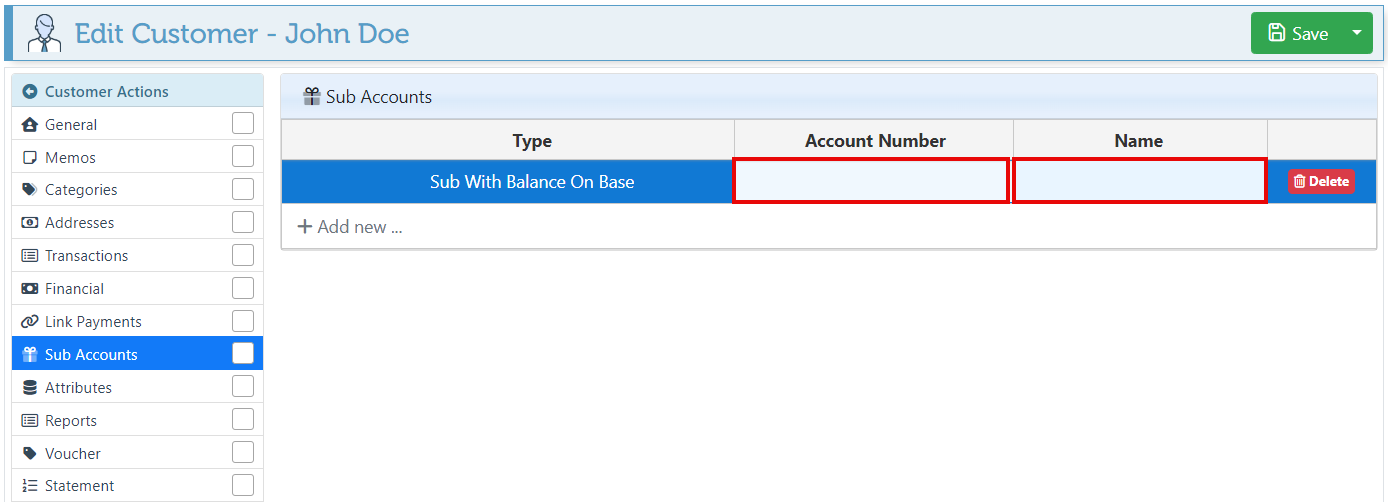Click the back arrow icon beside Customer Actions
Viewport: 1388px width, 502px height.
(x=30, y=92)
